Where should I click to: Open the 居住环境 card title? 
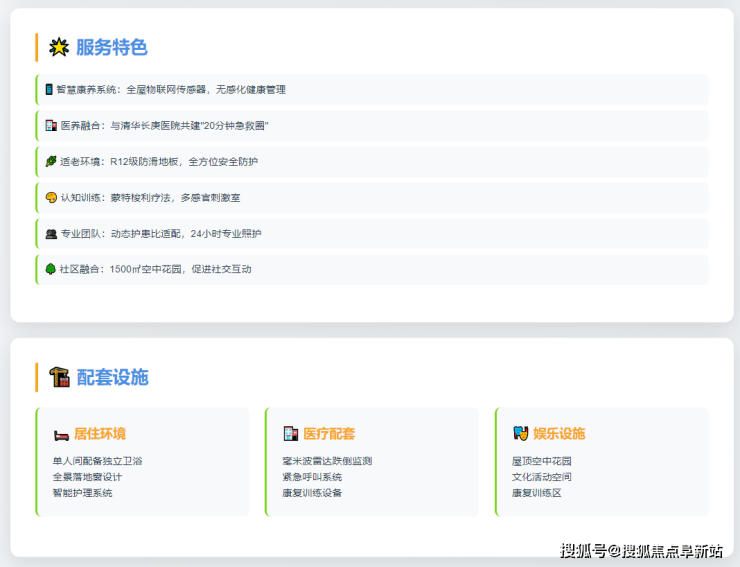click(x=100, y=434)
